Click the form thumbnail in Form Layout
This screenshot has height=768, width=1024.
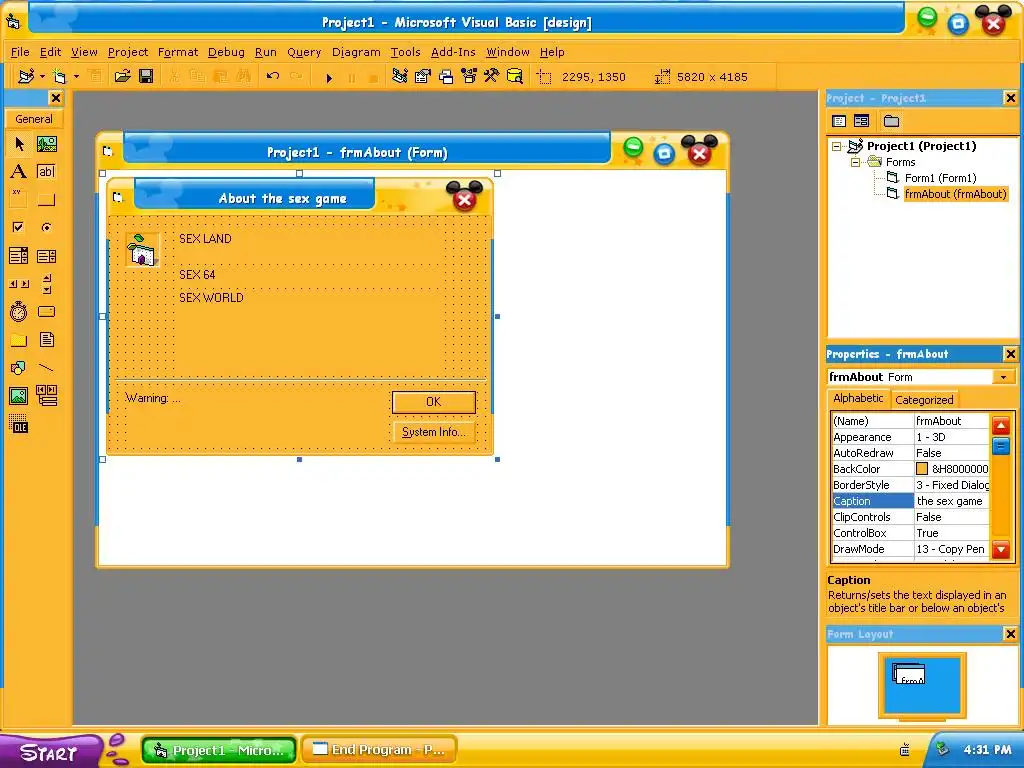[908, 674]
